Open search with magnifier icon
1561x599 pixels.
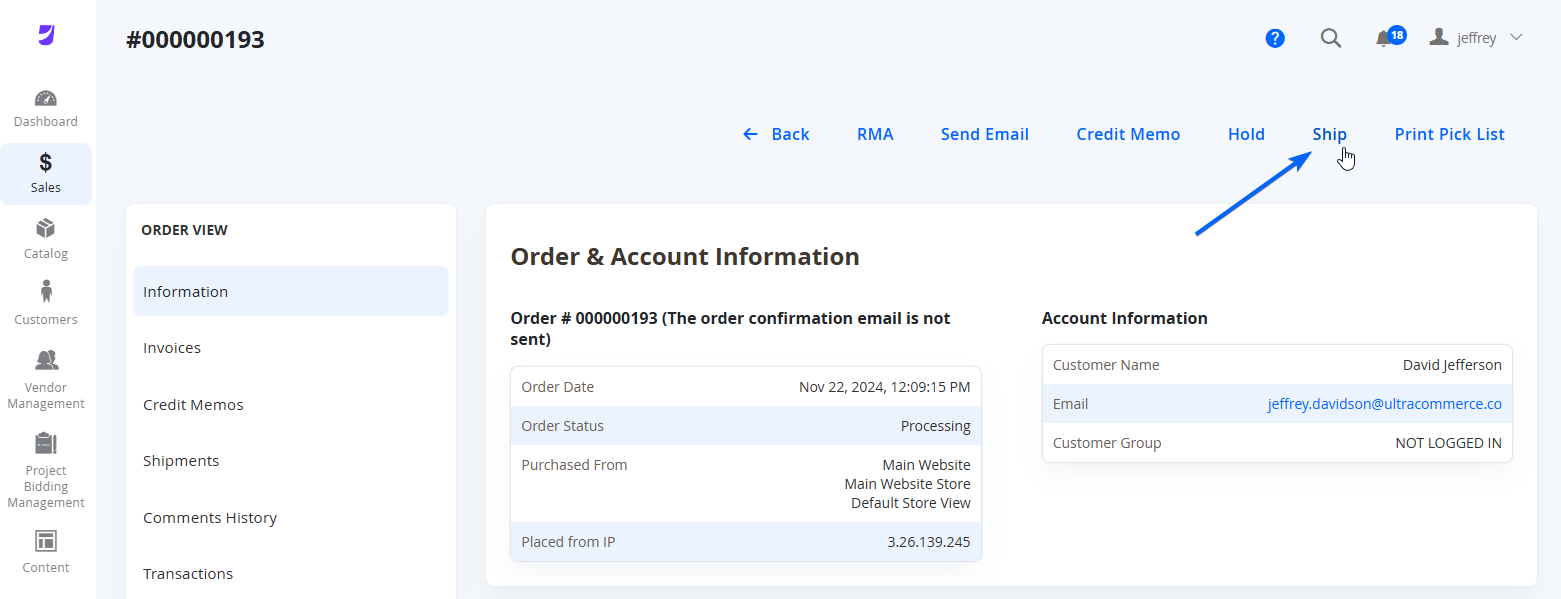(x=1331, y=38)
